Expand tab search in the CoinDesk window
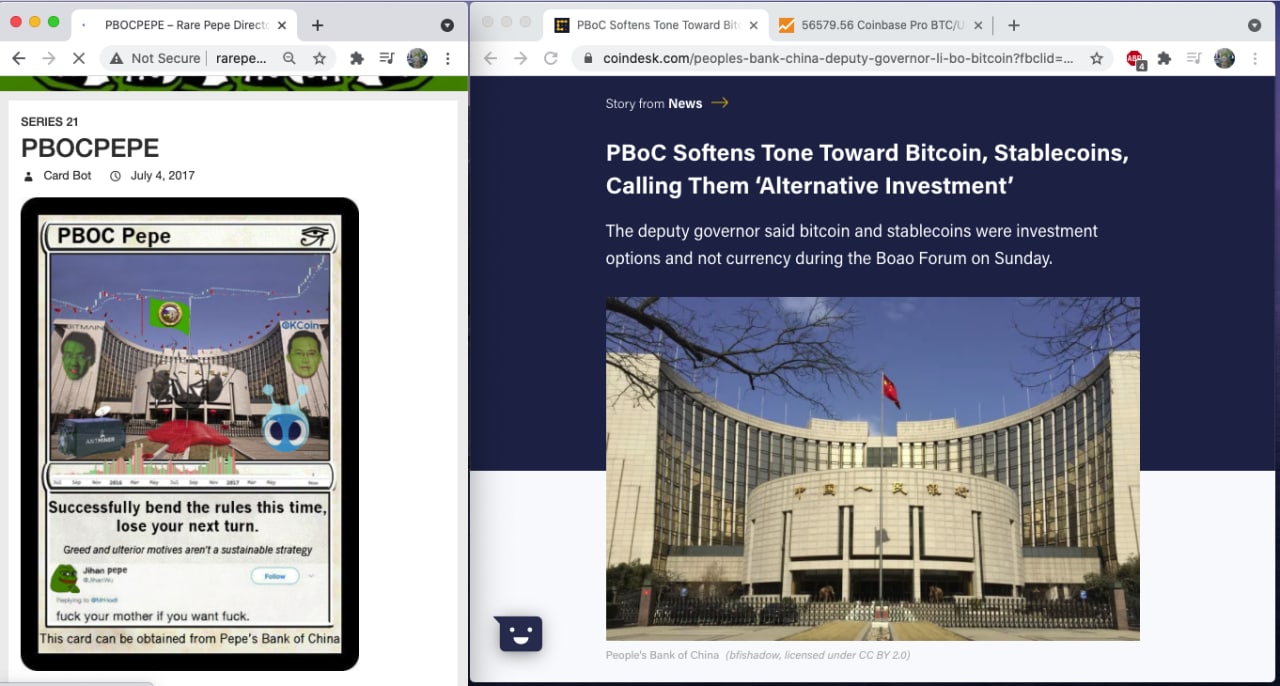 pyautogui.click(x=1254, y=25)
